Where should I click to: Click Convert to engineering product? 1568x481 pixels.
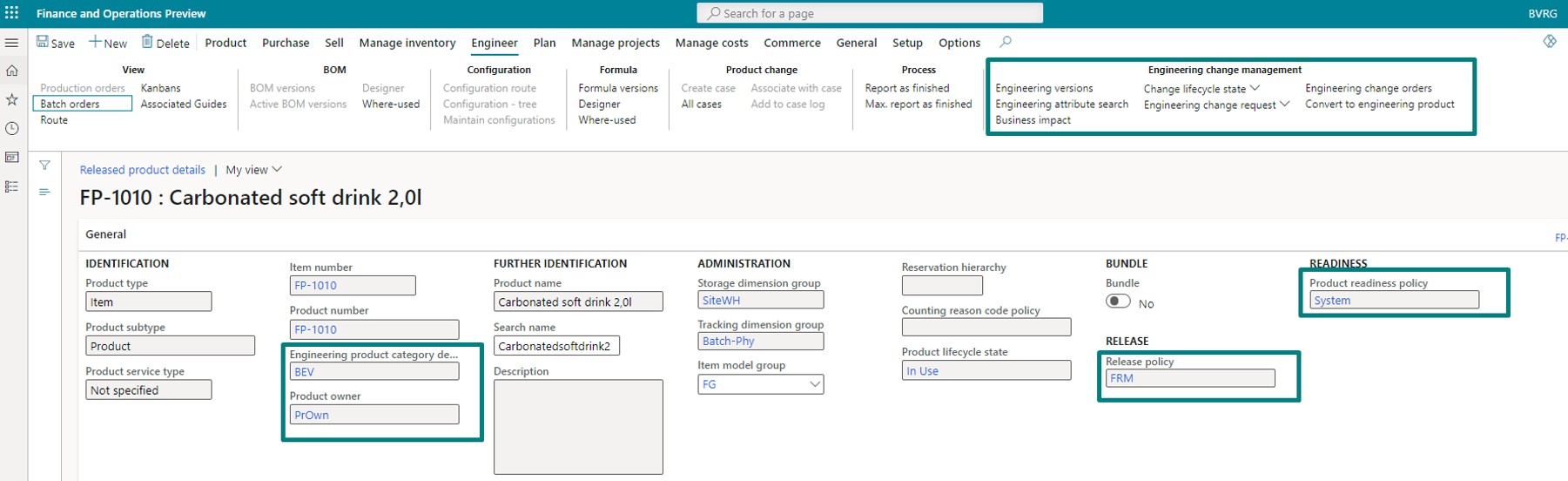coord(1379,104)
